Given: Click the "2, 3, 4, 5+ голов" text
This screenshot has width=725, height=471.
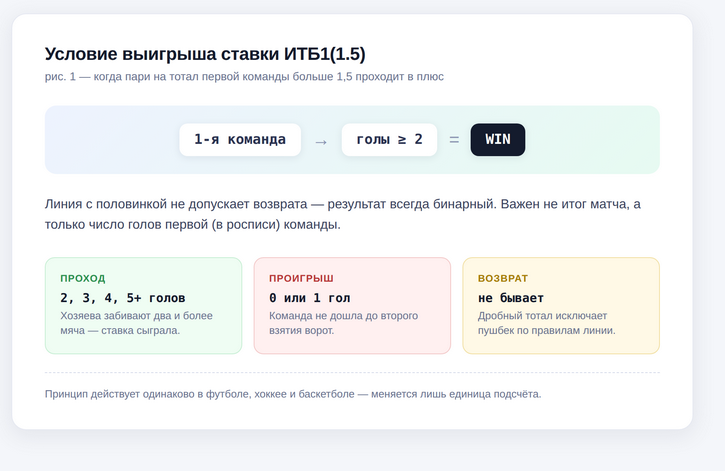Looking at the screenshot, I should point(122,298).
